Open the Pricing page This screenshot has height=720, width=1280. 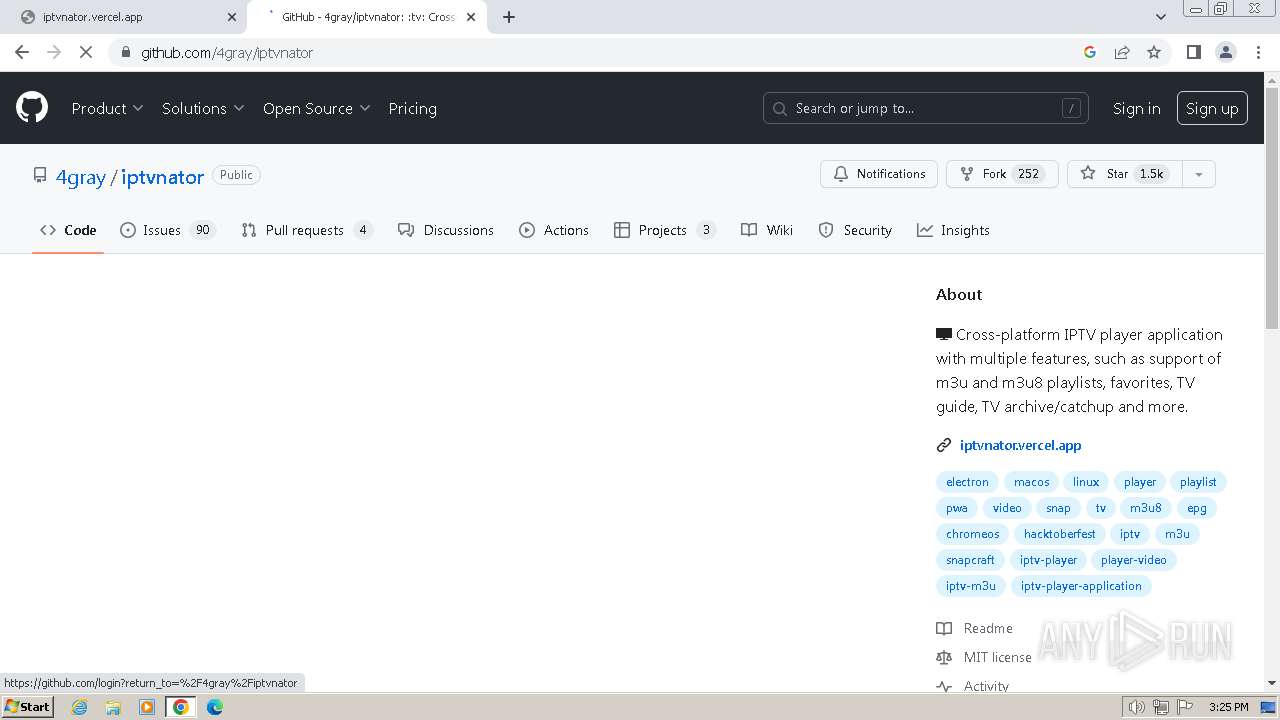412,108
